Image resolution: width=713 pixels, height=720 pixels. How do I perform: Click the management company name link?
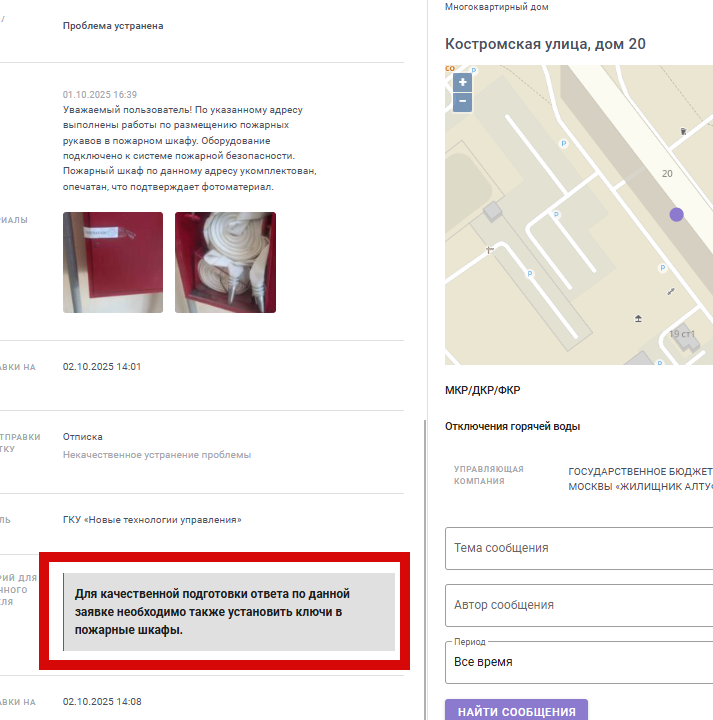[640, 479]
